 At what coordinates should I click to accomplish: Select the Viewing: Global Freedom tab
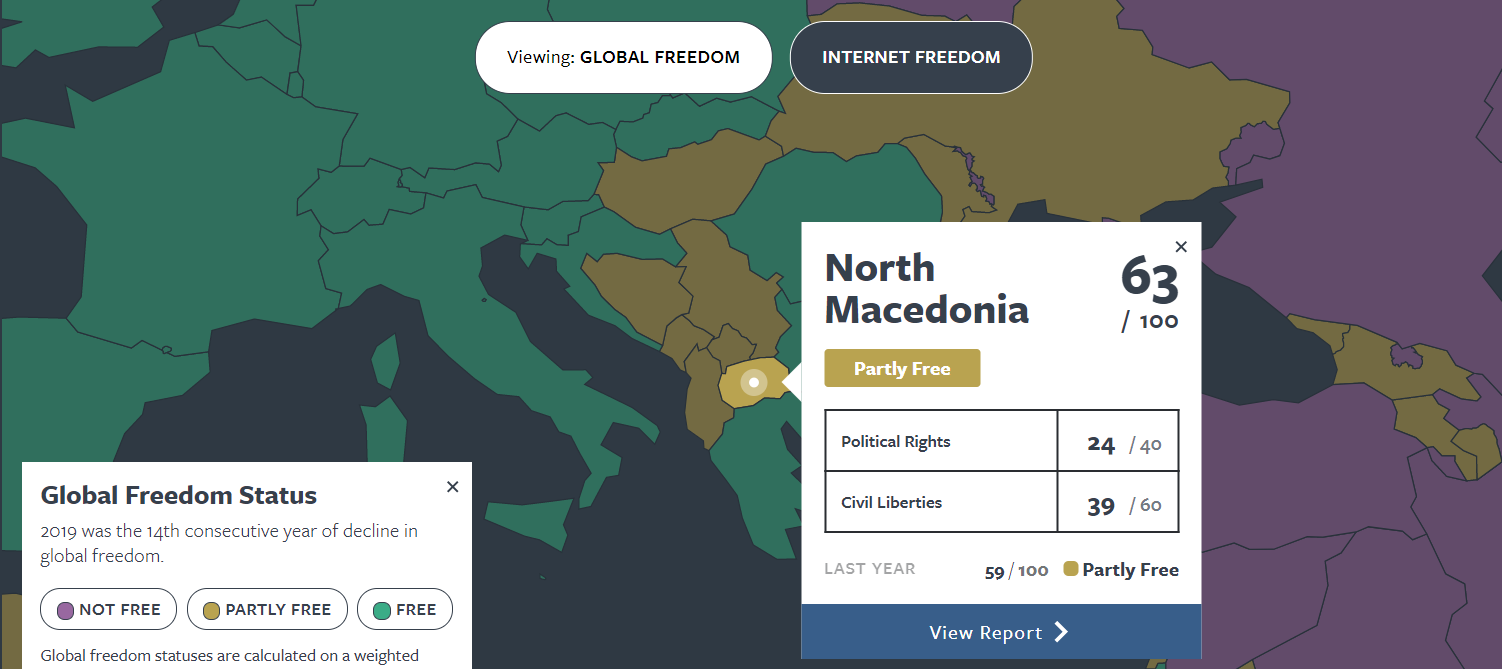click(x=624, y=57)
